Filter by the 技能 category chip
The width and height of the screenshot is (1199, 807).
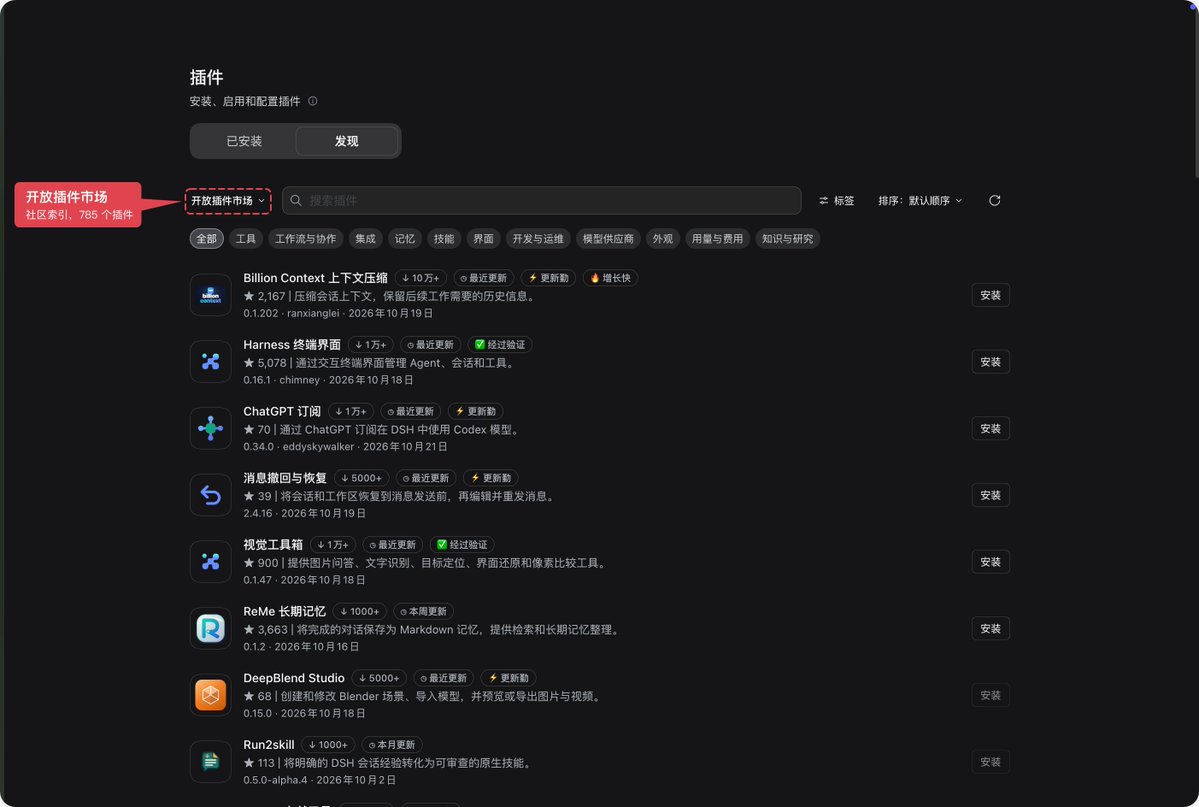[444, 239]
